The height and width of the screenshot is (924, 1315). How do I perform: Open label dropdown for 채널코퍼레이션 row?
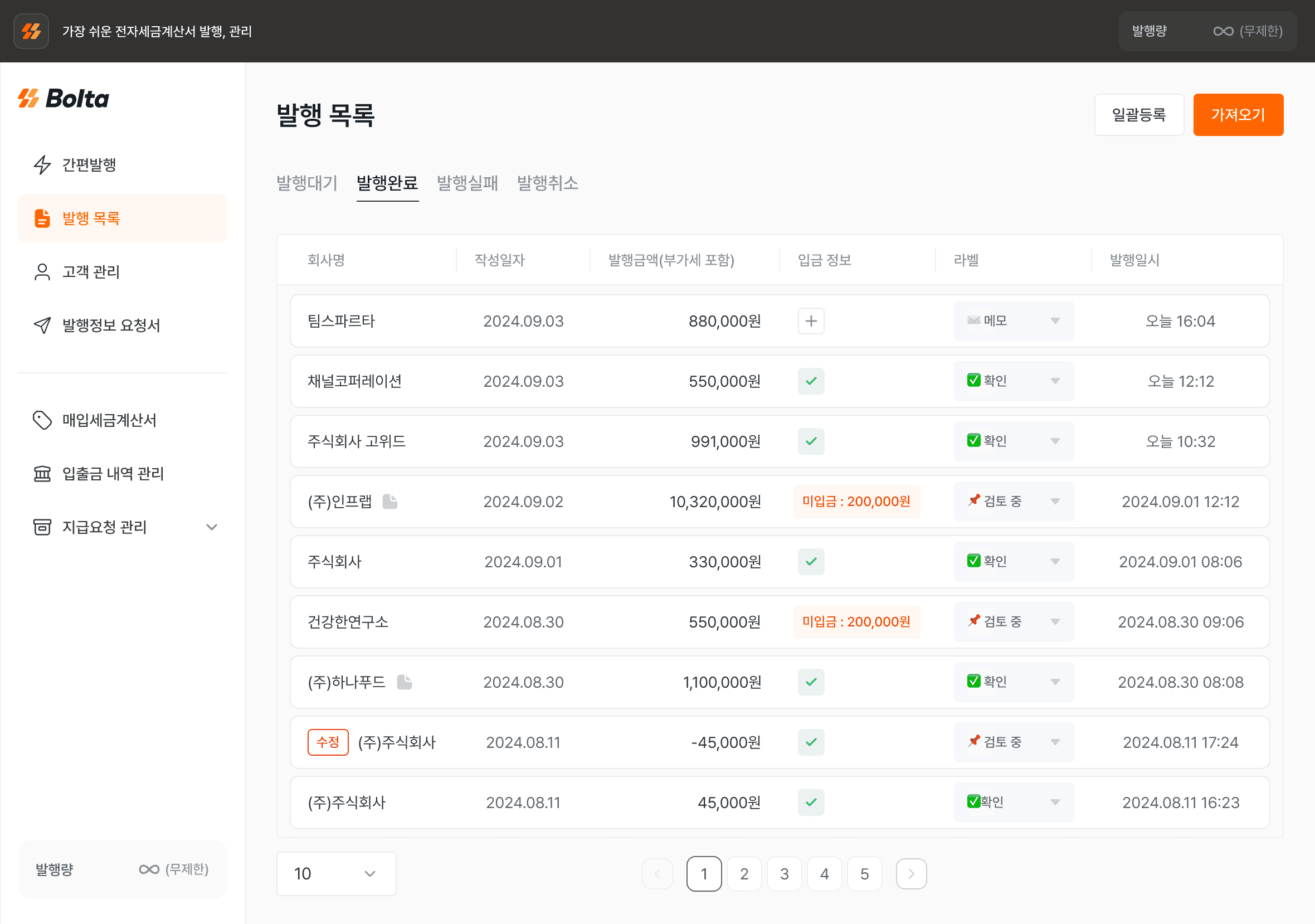(1014, 382)
